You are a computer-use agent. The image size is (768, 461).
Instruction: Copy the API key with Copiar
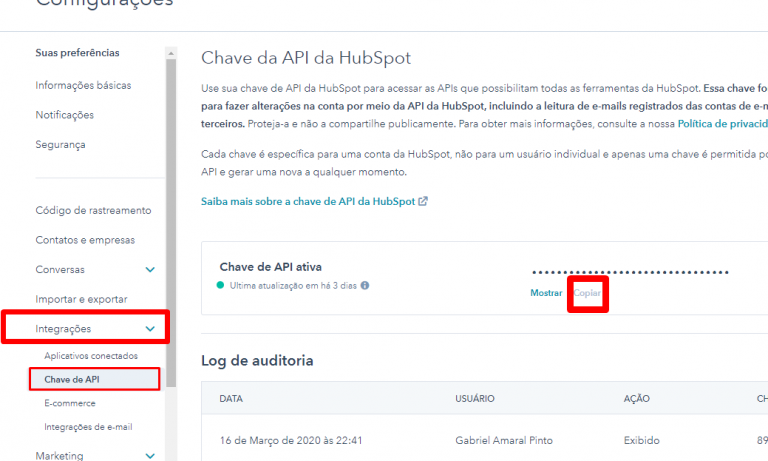point(587,293)
